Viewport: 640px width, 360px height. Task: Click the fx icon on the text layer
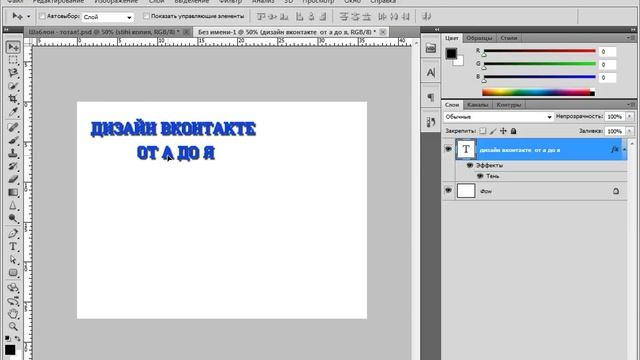(615, 149)
